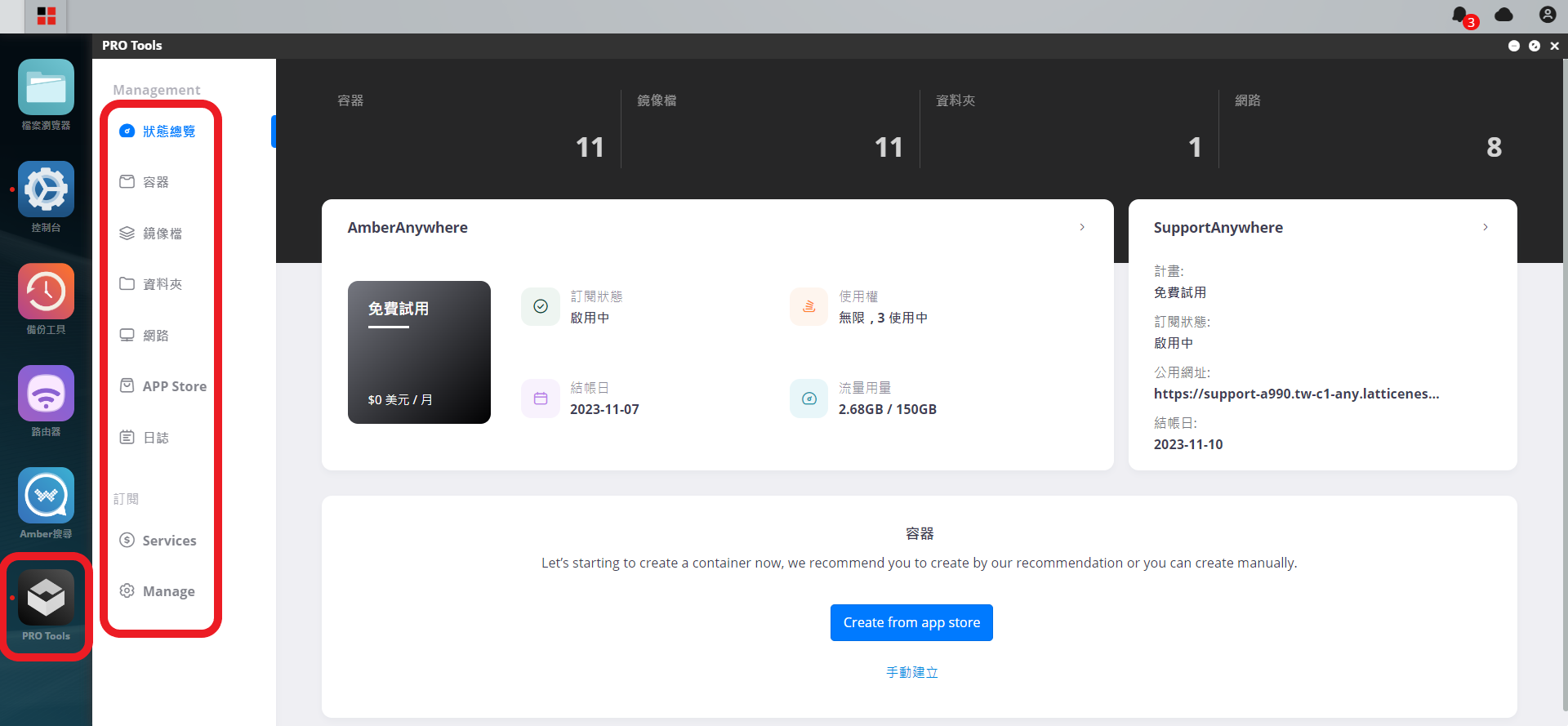This screenshot has width=1568, height=726.
Task: Click the 資料夾 folder icon in sidebar
Action: pyautogui.click(x=127, y=283)
